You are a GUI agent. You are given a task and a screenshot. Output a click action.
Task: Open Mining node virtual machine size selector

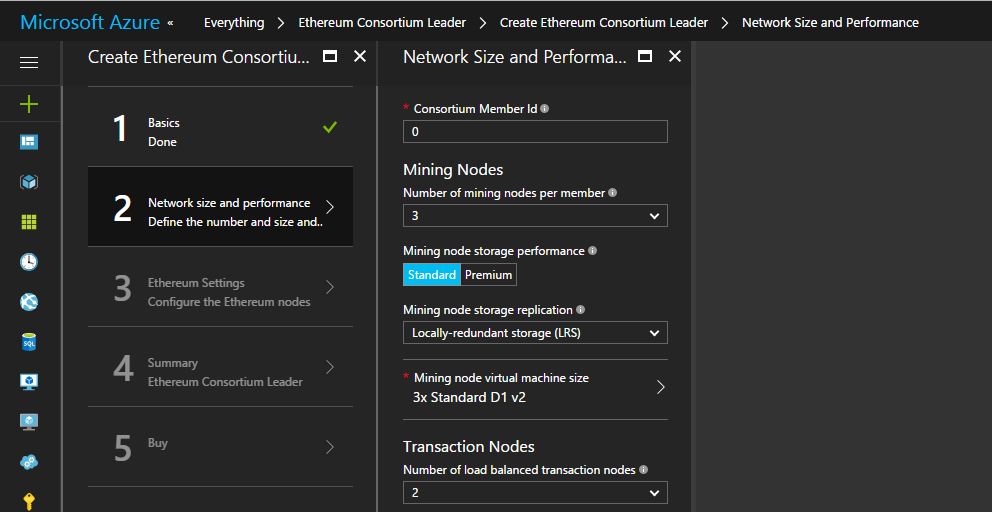click(x=535, y=388)
